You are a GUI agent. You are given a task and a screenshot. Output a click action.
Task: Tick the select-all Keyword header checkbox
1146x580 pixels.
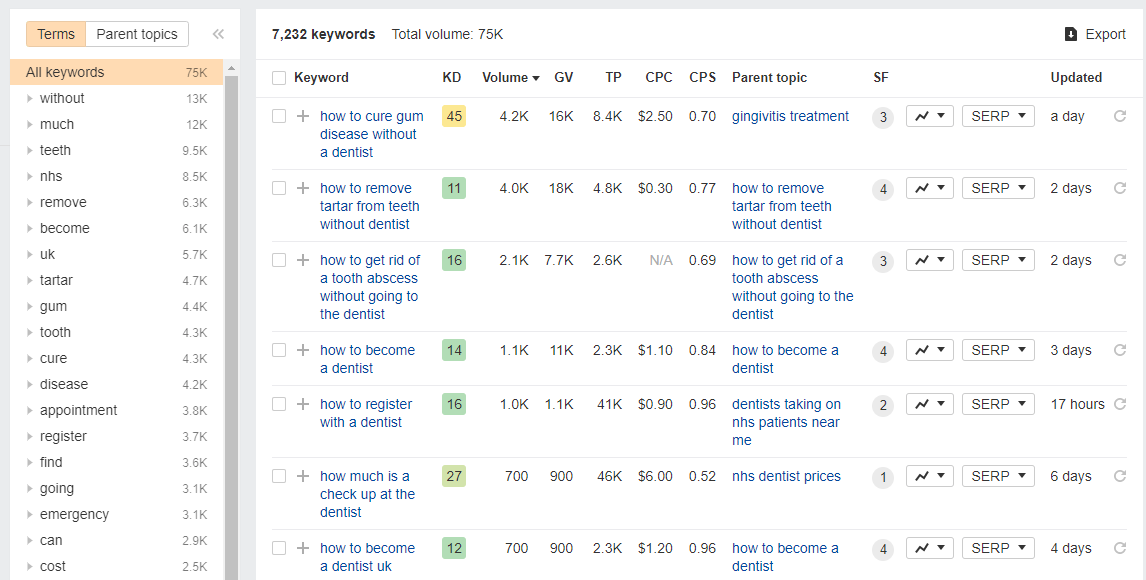[x=278, y=78]
